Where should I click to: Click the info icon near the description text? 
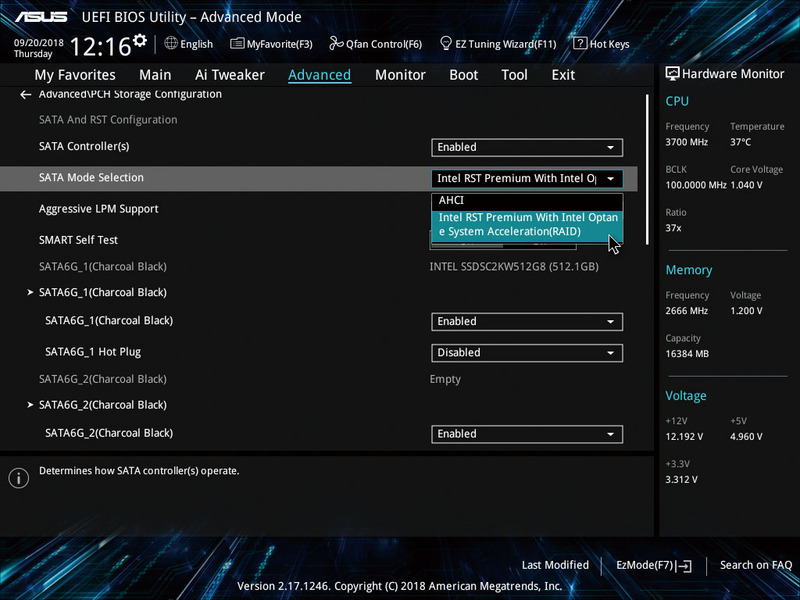(18, 478)
